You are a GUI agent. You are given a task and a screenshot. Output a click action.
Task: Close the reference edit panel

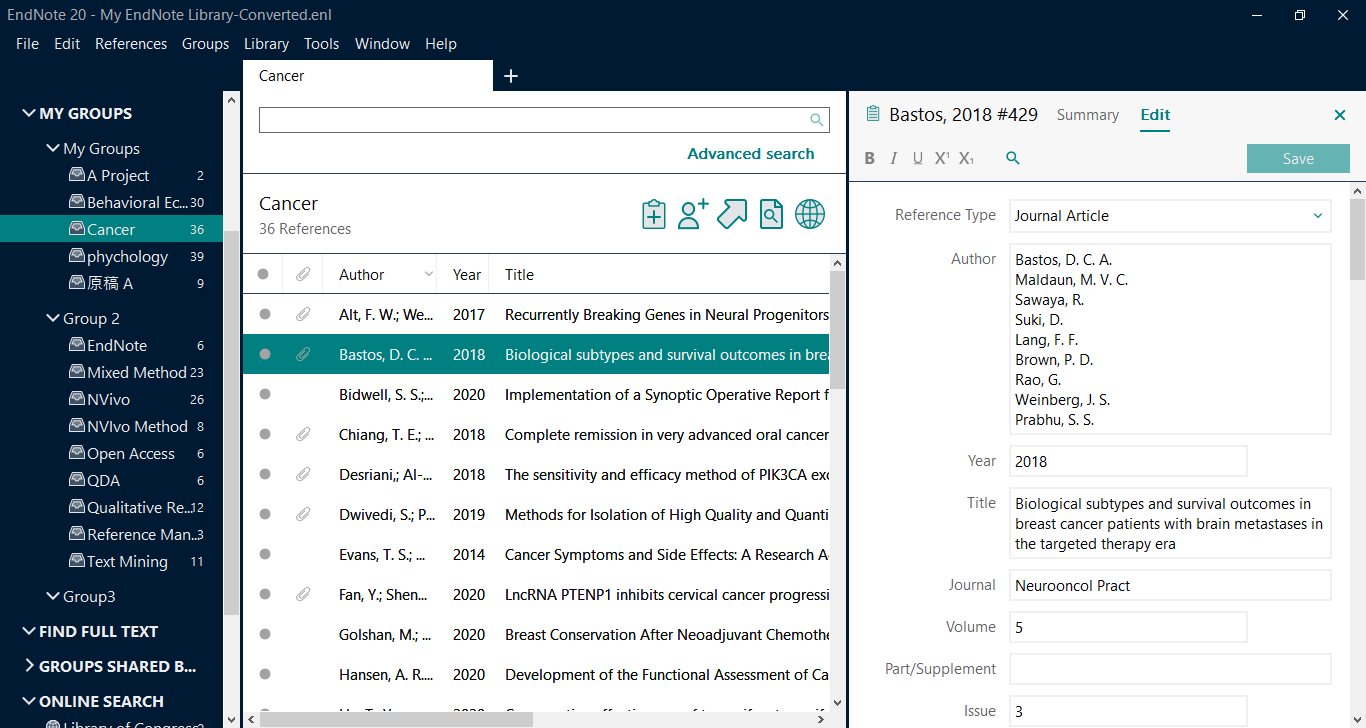click(x=1340, y=115)
